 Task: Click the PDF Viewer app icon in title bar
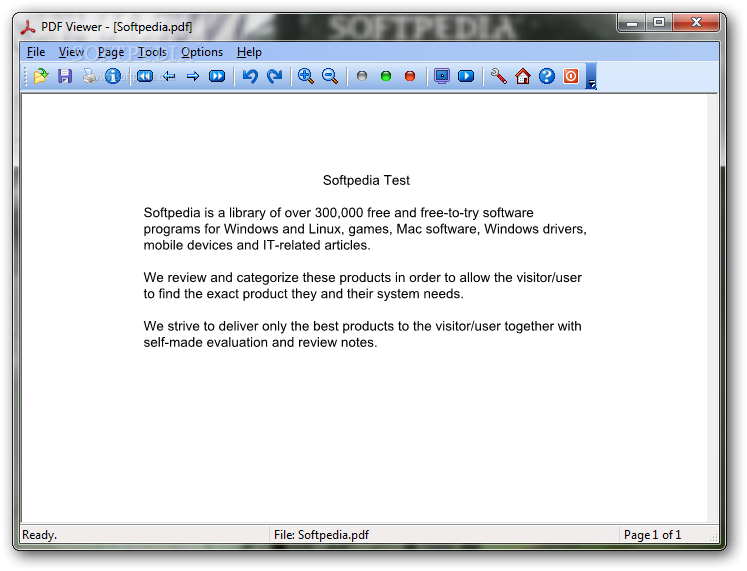click(28, 27)
